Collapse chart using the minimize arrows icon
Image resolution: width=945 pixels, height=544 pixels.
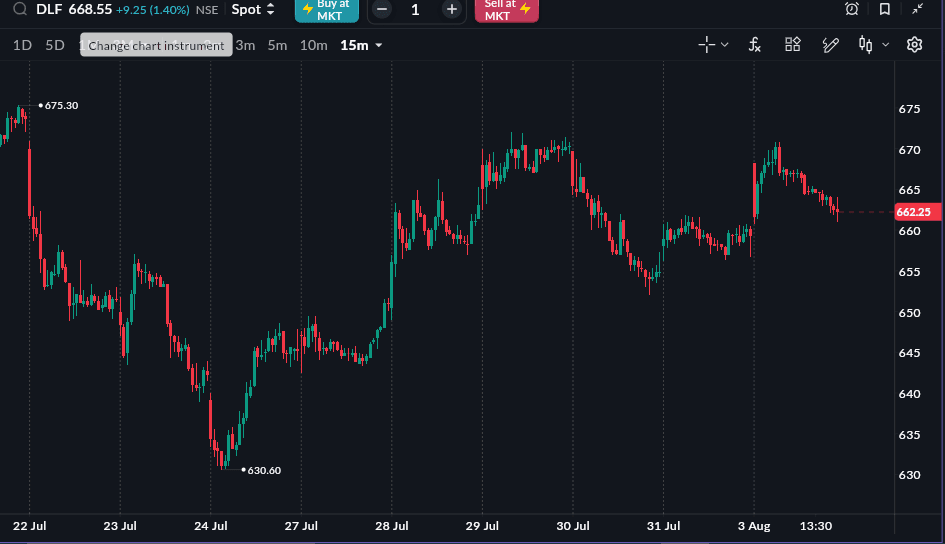click(x=917, y=9)
